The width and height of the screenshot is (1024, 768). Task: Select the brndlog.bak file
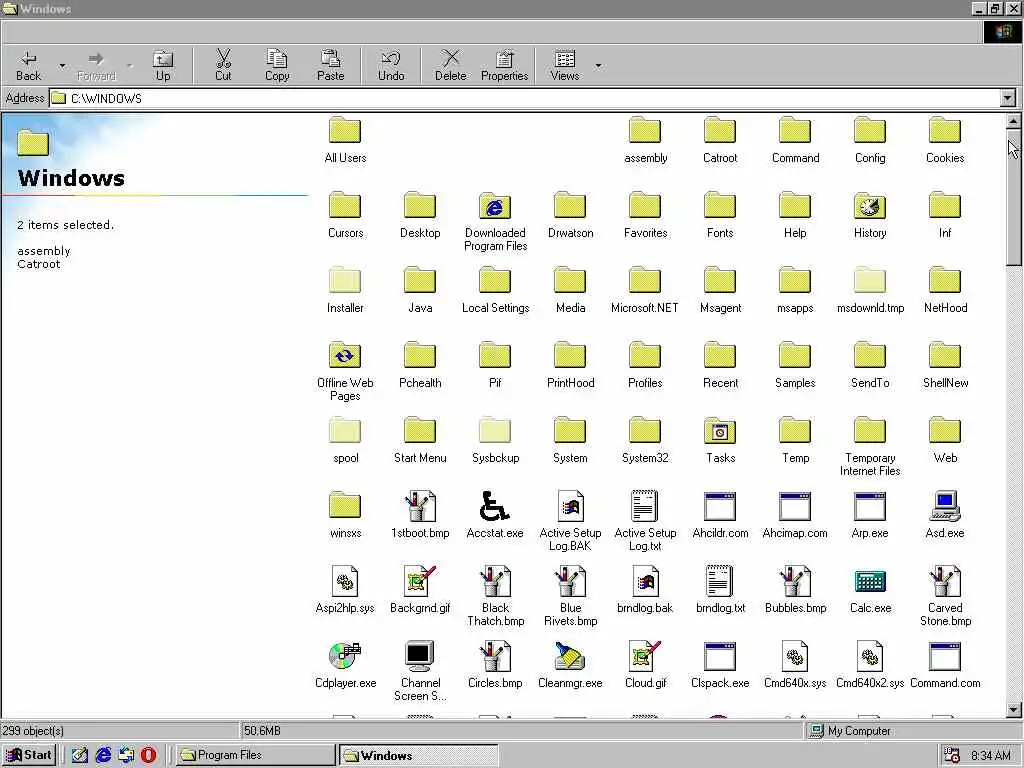(x=645, y=590)
